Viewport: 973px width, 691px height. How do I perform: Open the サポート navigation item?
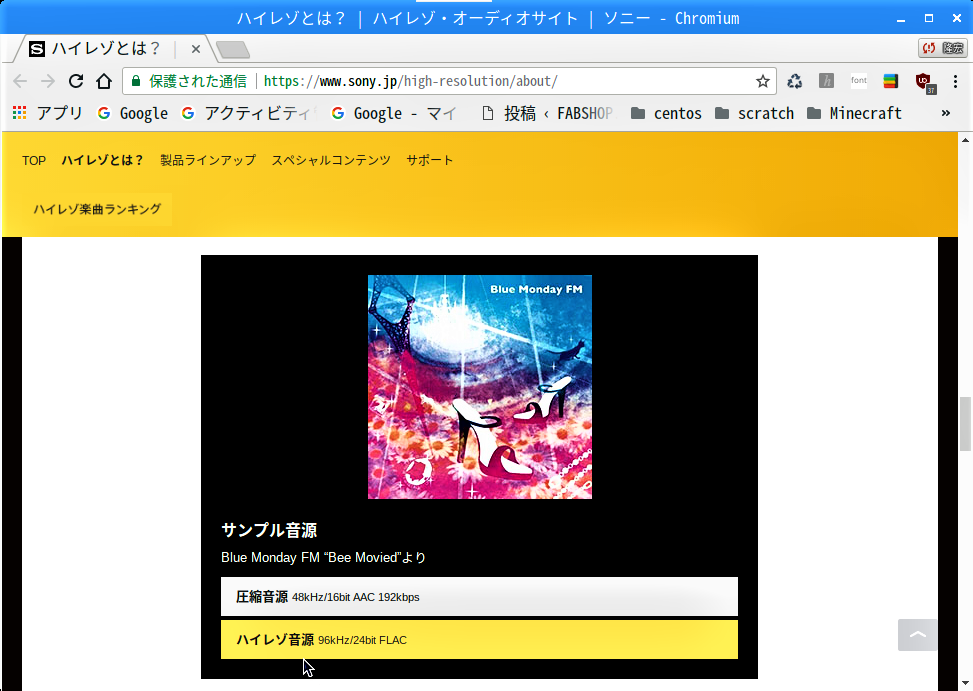[x=429, y=161]
